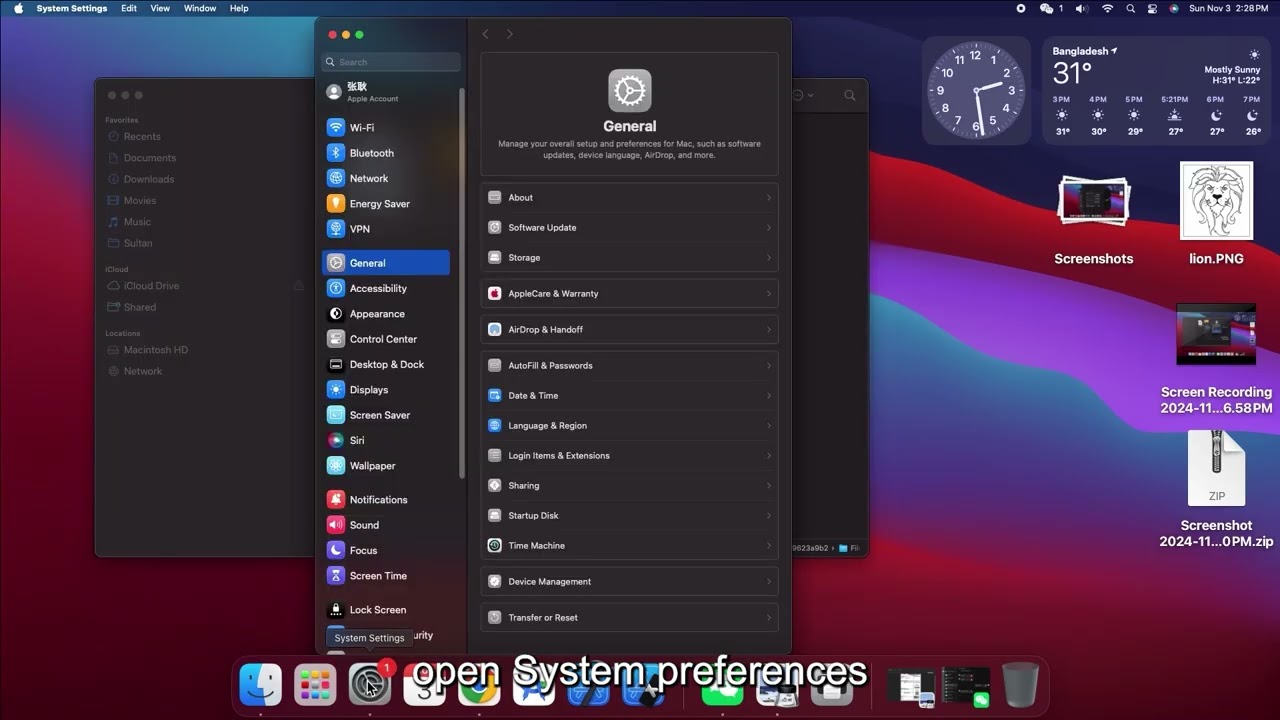The height and width of the screenshot is (720, 1280).
Task: Open Control Center from menu bar
Action: (x=1152, y=8)
